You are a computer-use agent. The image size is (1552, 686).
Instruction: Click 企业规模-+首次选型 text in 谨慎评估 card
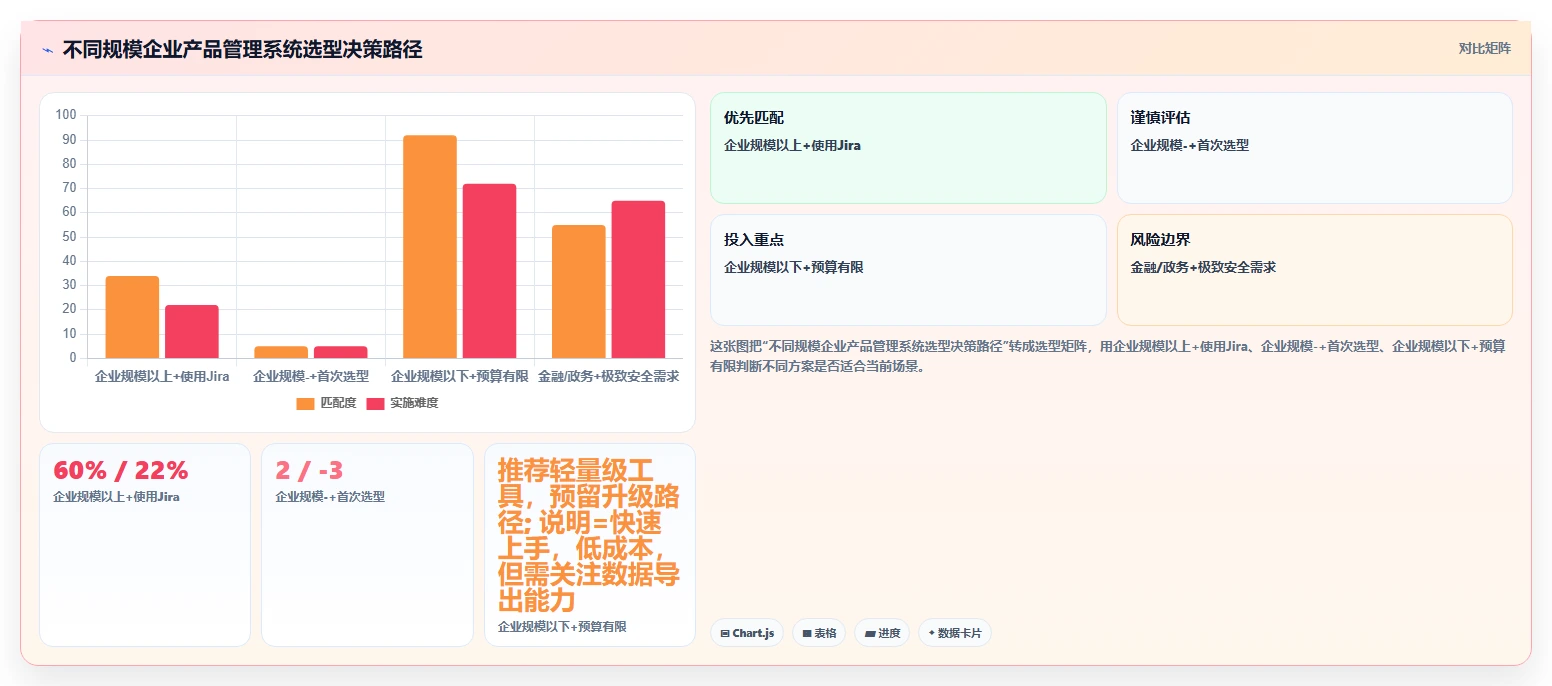[1189, 145]
